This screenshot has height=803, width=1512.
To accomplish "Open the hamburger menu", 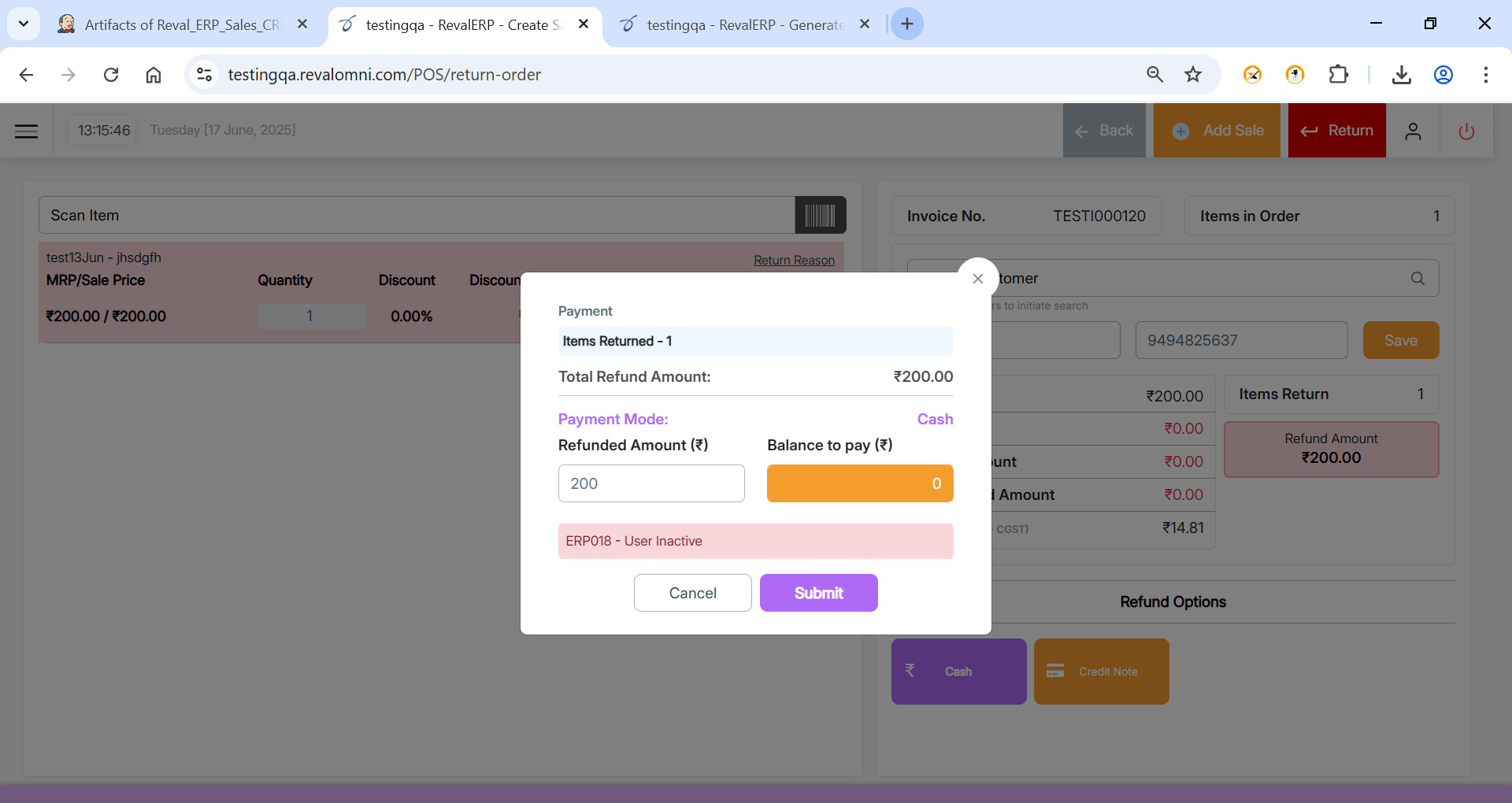I will pos(26,131).
